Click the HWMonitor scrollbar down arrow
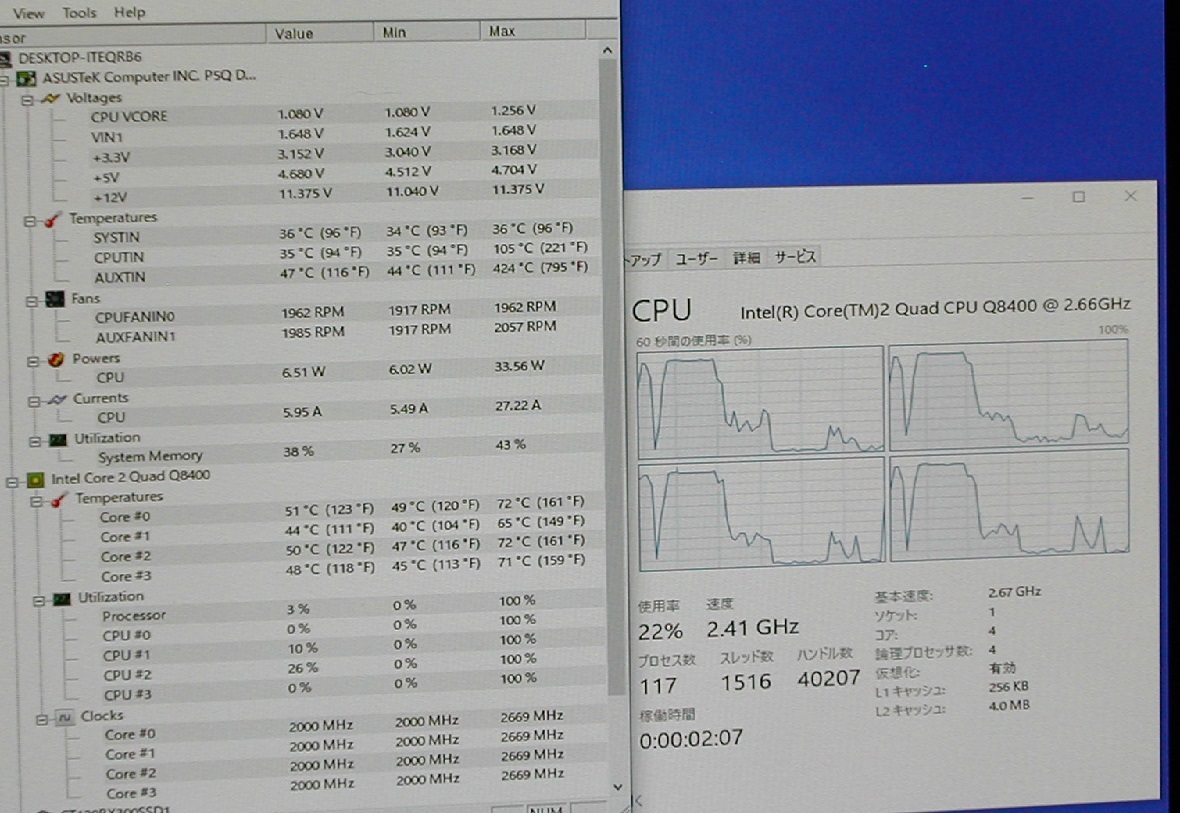This screenshot has width=1180, height=813. coord(618,787)
